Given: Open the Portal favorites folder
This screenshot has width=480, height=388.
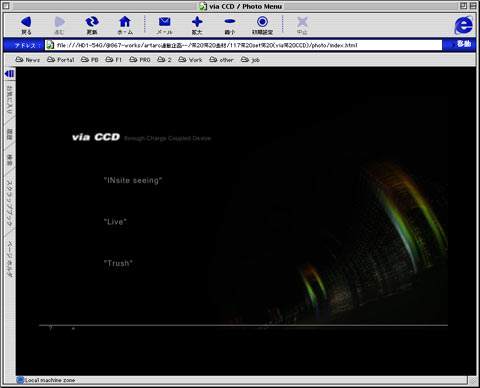Looking at the screenshot, I should (61, 60).
